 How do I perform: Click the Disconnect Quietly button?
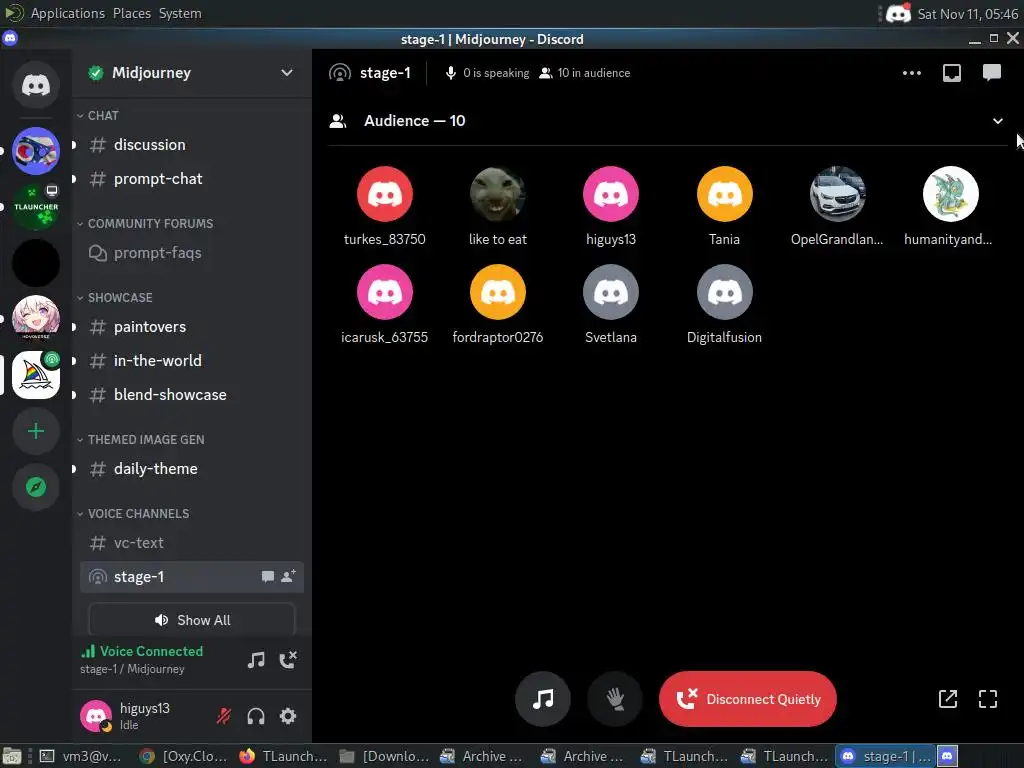pos(748,699)
